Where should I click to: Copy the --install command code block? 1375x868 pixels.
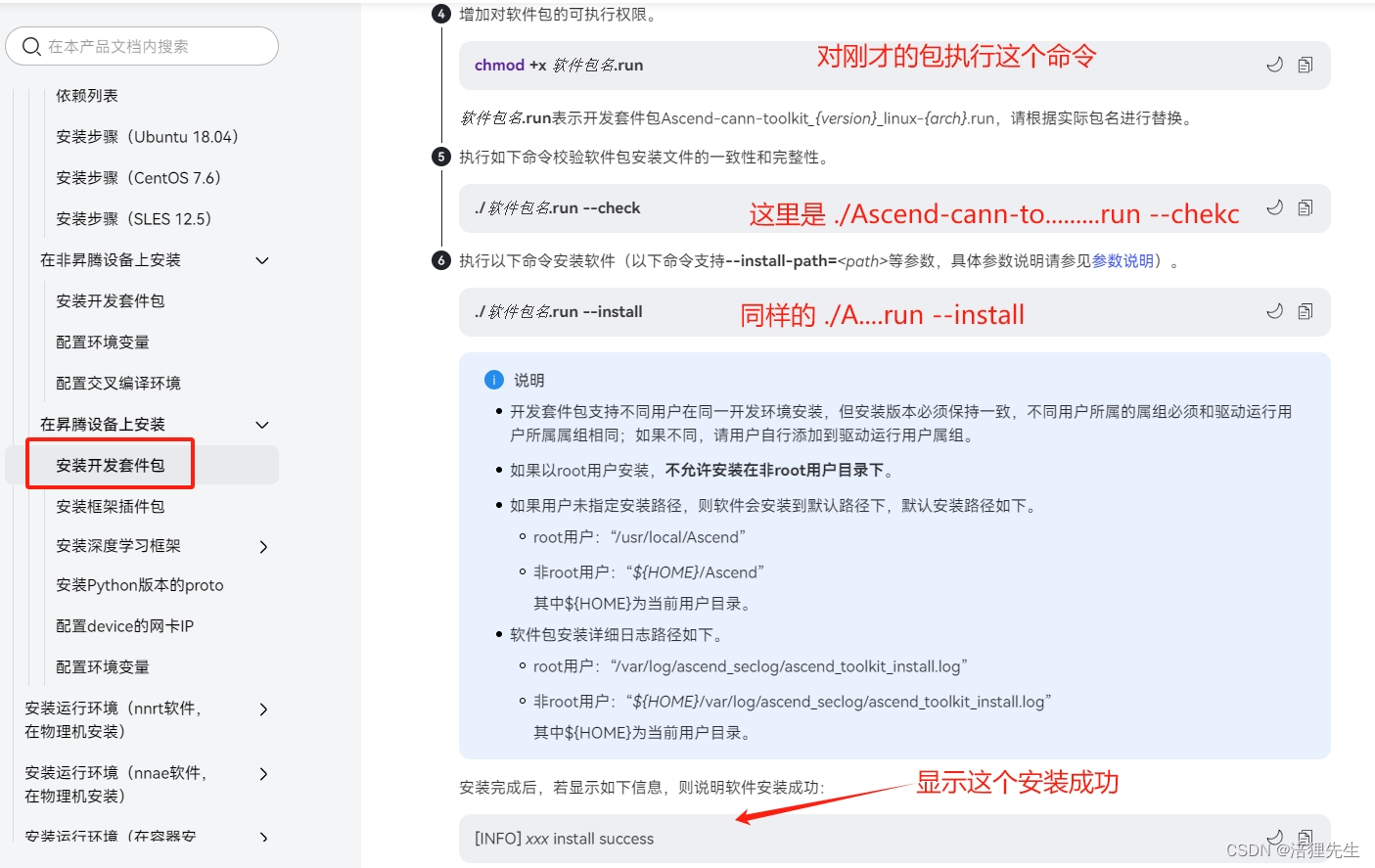coord(1305,311)
